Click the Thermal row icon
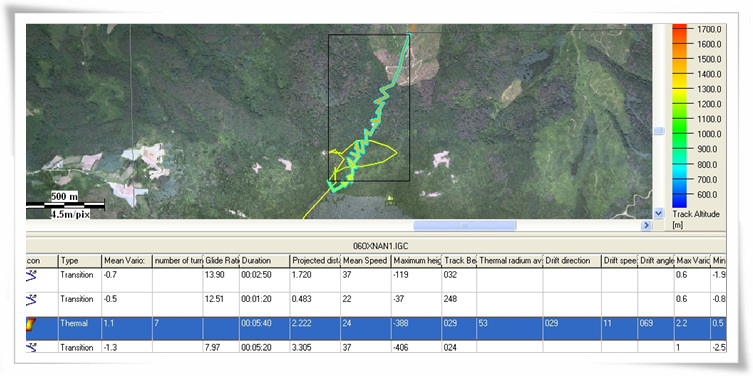This screenshot has height=376, width=753. [x=31, y=324]
